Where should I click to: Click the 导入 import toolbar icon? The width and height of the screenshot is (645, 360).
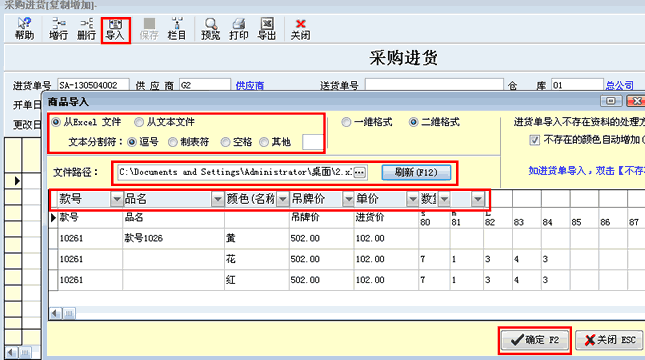tap(115, 30)
